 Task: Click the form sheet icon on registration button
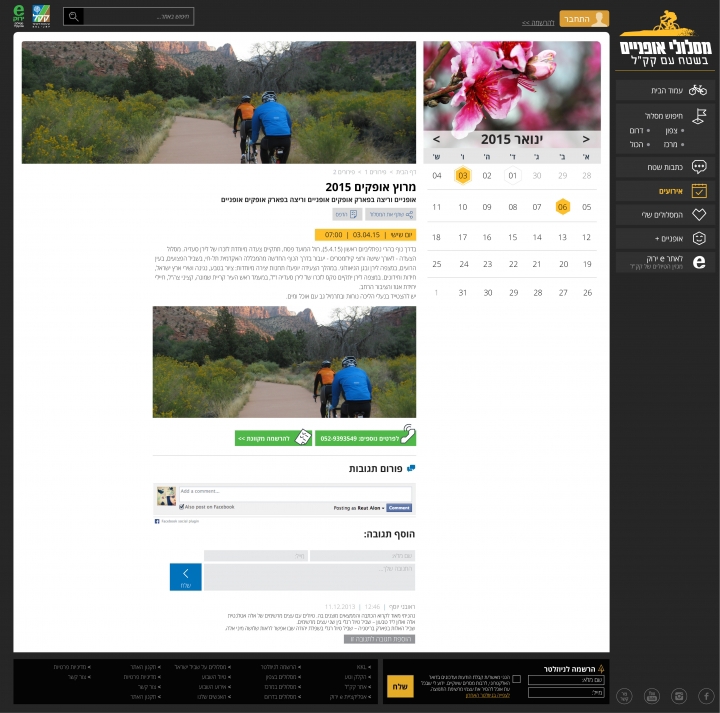pyautogui.click(x=303, y=437)
